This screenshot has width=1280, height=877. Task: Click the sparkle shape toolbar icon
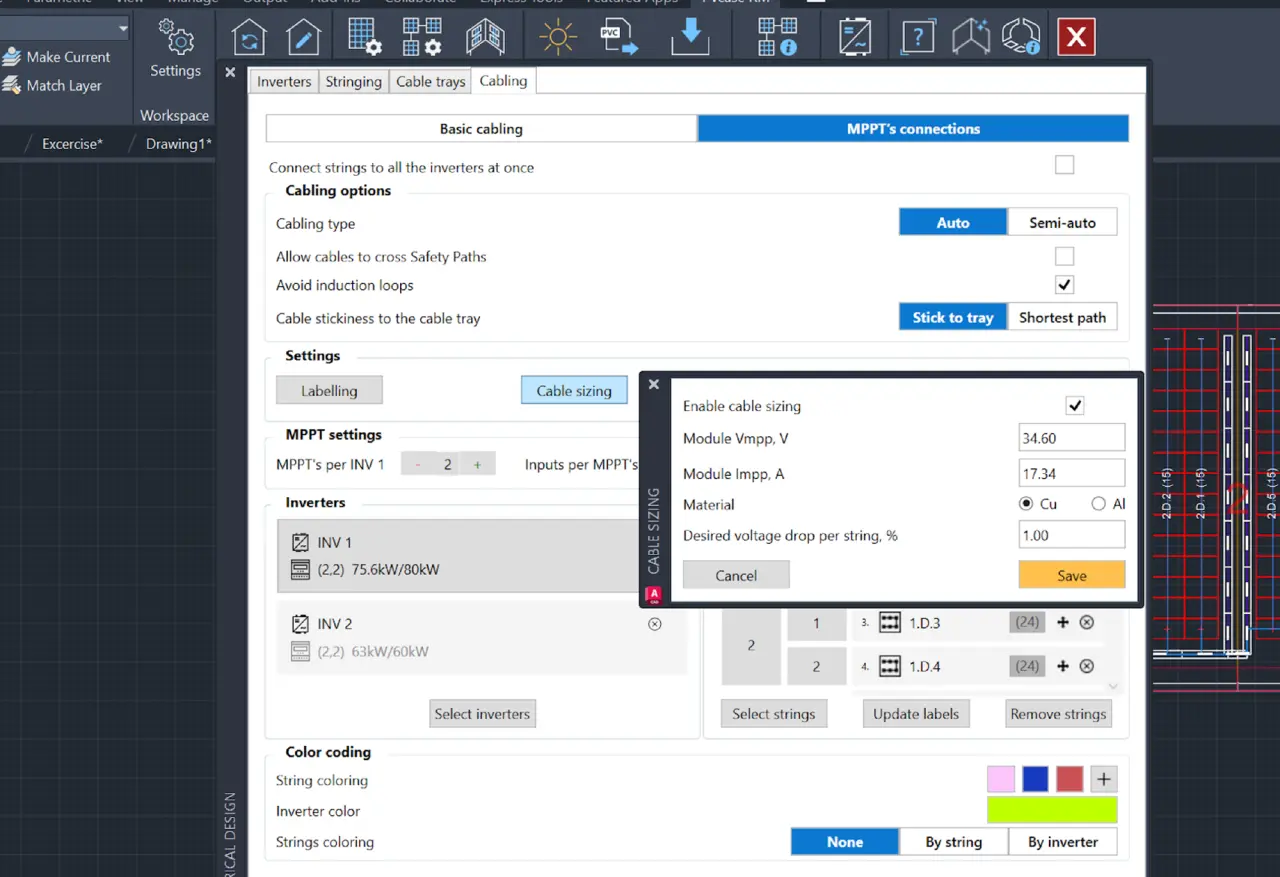pos(970,38)
